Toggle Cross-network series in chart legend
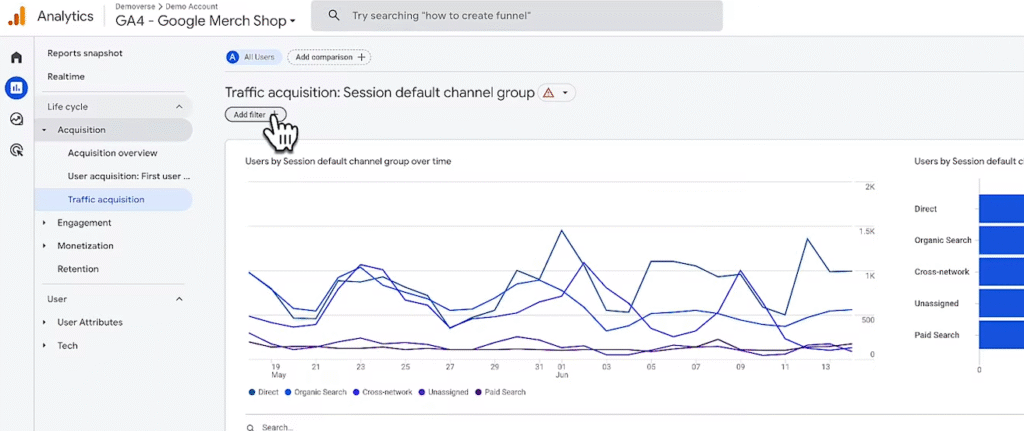Viewport: 1024px width, 431px height. tap(382, 392)
